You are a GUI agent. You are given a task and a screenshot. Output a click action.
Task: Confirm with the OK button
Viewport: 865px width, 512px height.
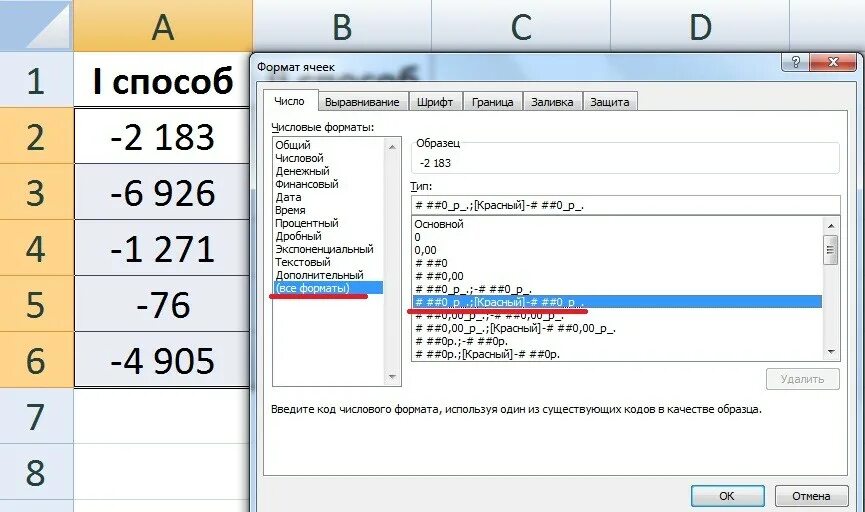[x=727, y=496]
